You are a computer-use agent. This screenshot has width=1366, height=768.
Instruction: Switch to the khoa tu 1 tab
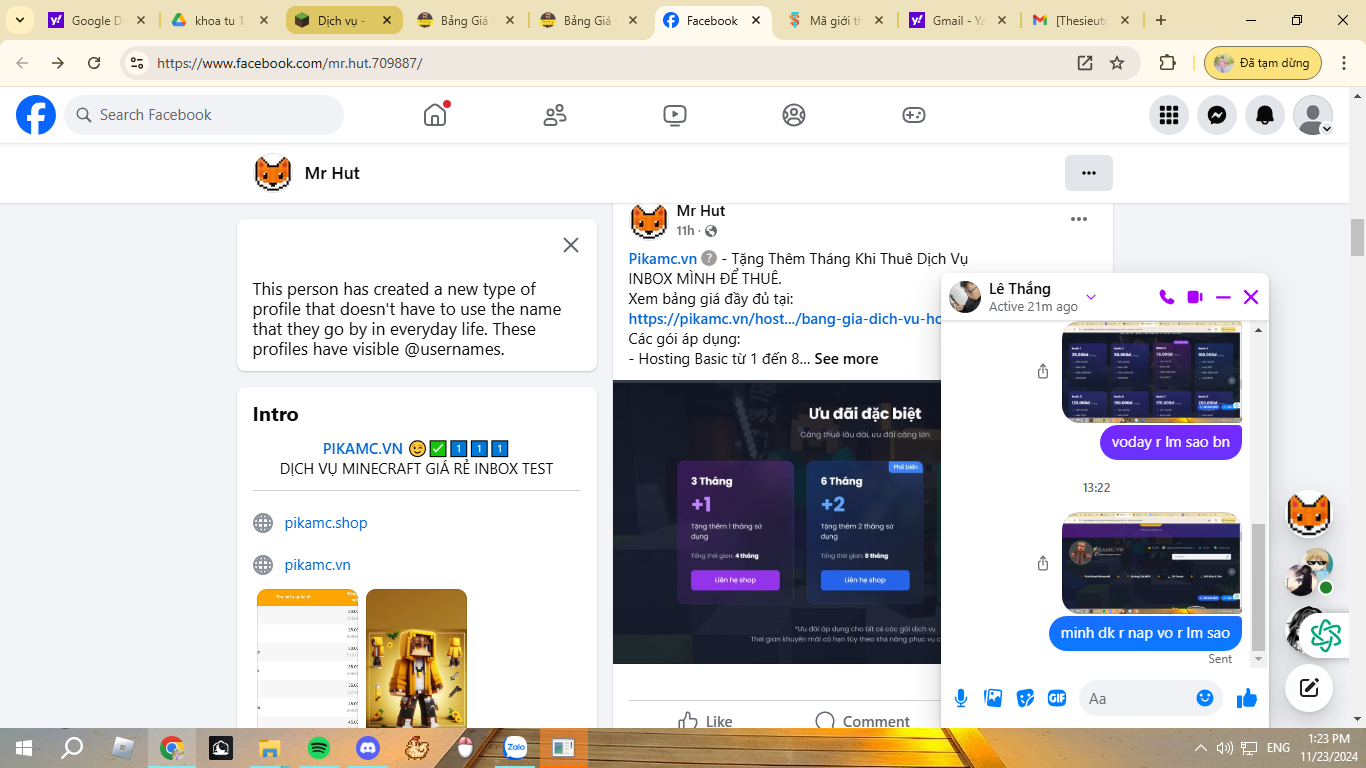pyautogui.click(x=220, y=20)
